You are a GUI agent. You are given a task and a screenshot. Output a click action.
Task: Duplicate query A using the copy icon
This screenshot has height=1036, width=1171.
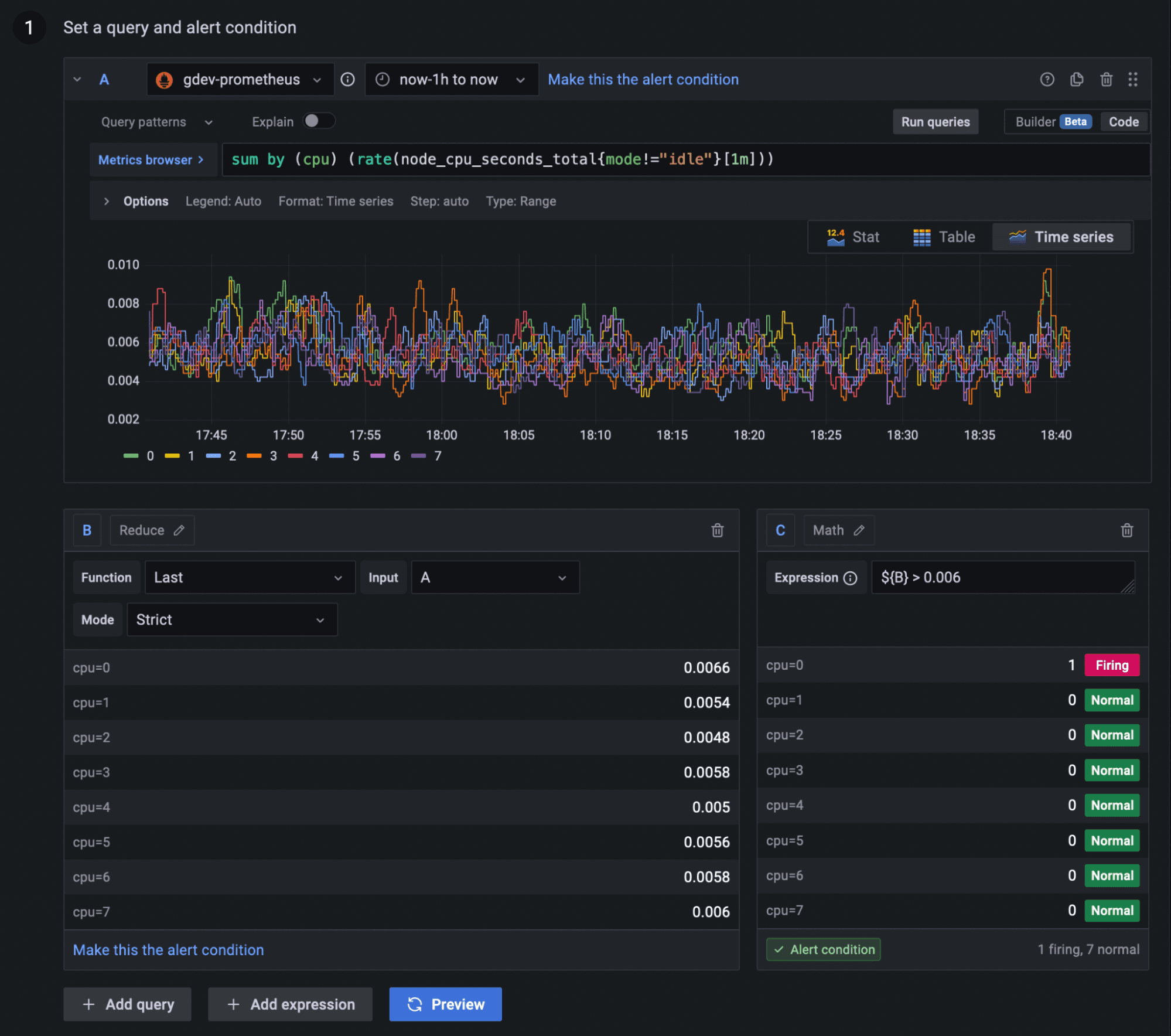coord(1077,79)
